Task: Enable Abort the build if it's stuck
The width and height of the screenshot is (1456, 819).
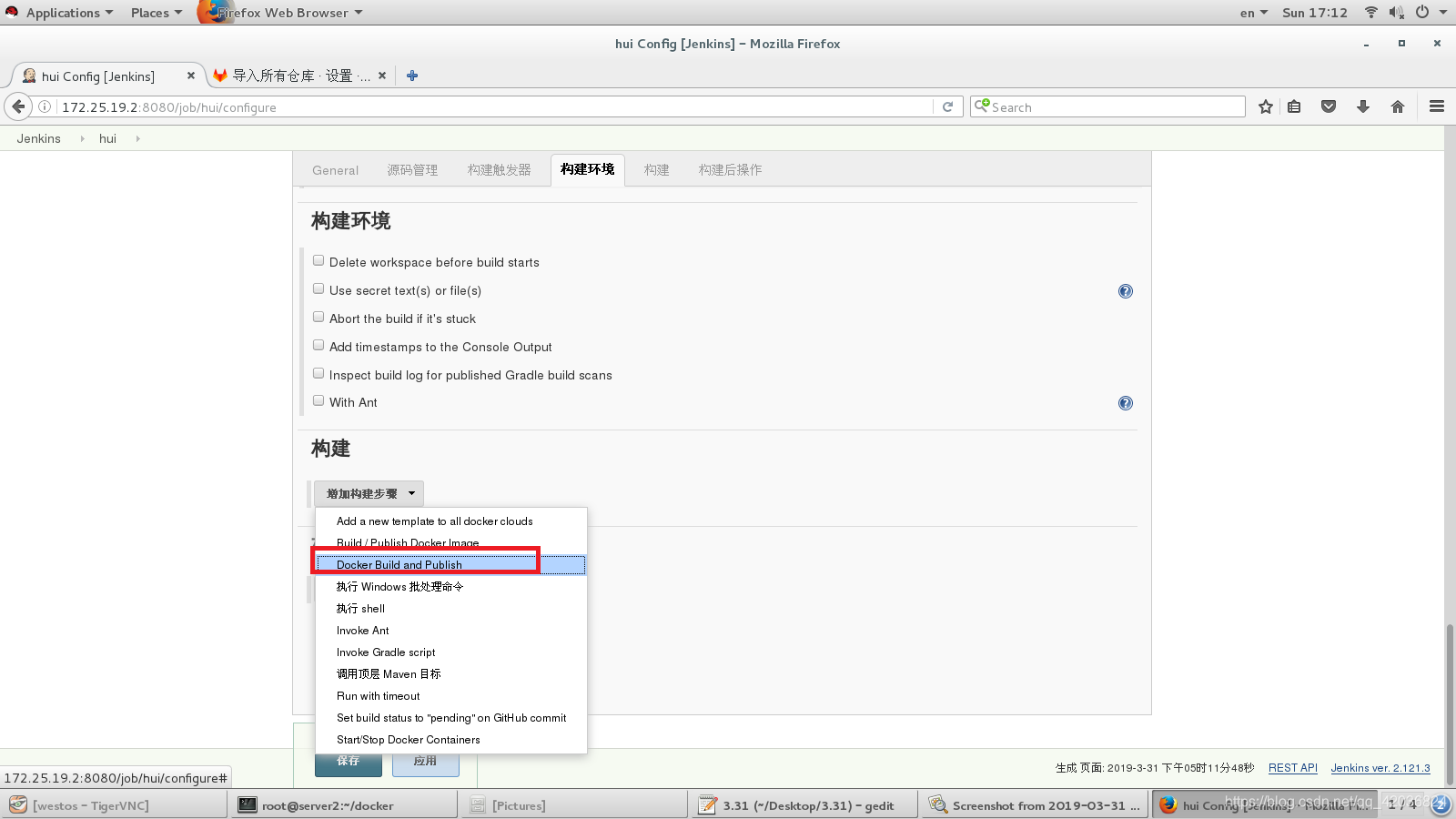Action: [x=318, y=317]
